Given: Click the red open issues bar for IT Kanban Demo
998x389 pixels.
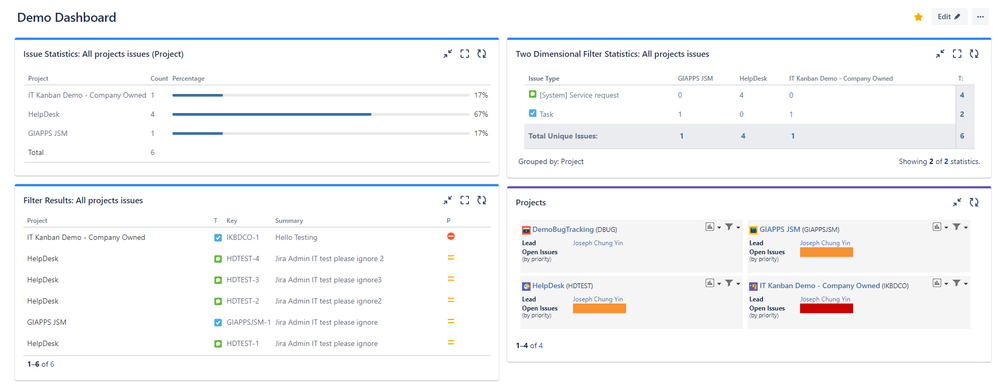Looking at the screenshot, I should tap(826, 309).
